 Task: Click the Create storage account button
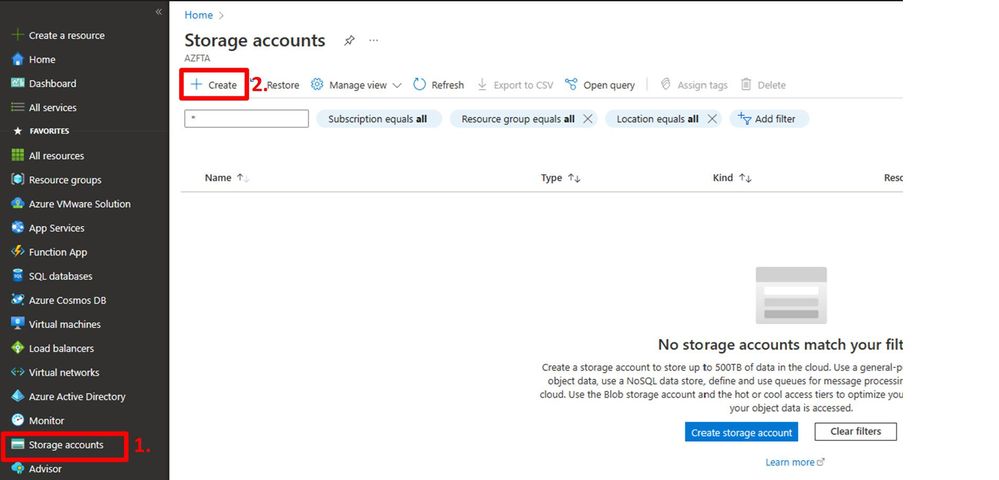pos(742,432)
